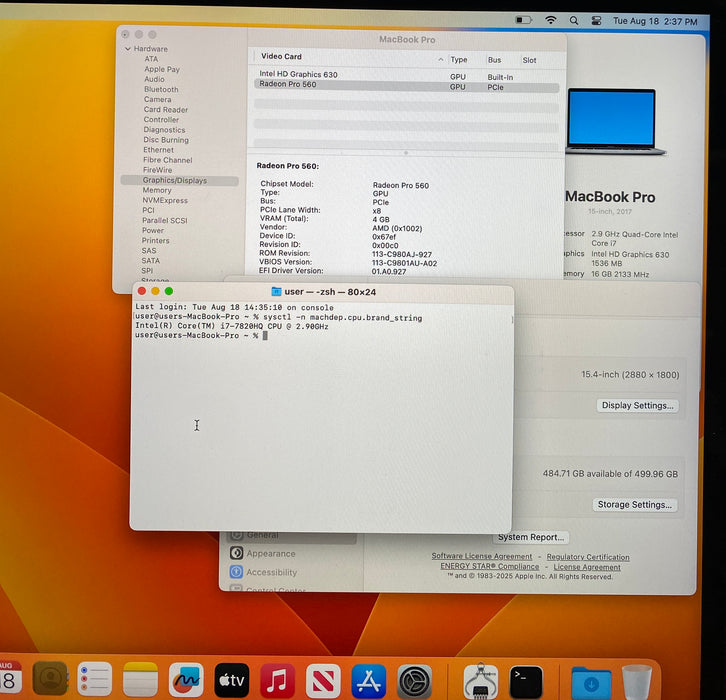The image size is (726, 700).
Task: Click the date and time in menu bar
Action: tap(655, 21)
